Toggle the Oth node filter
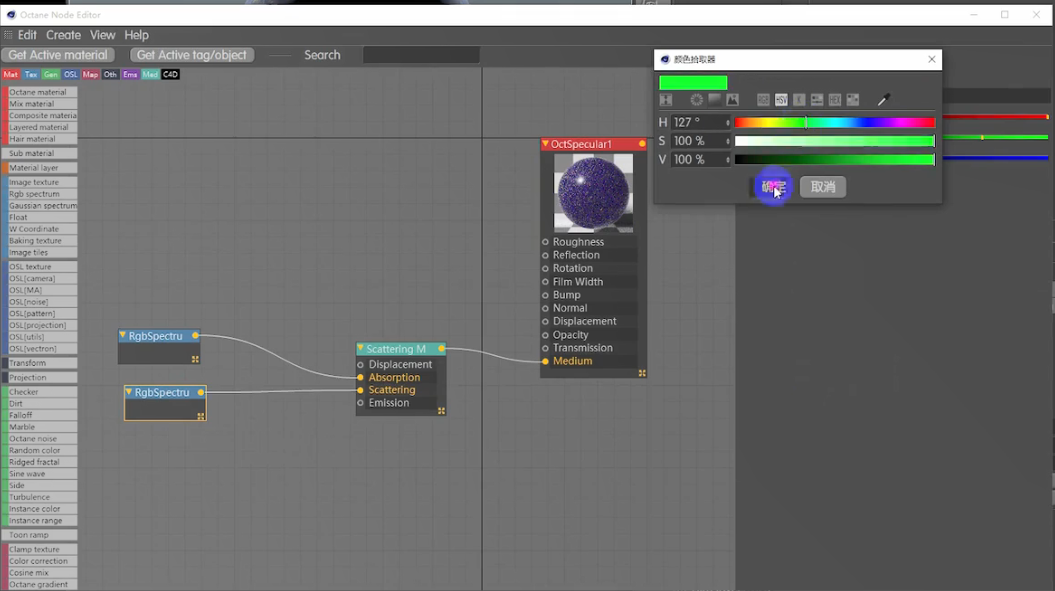This screenshot has height=591, width=1055. pyautogui.click(x=110, y=75)
